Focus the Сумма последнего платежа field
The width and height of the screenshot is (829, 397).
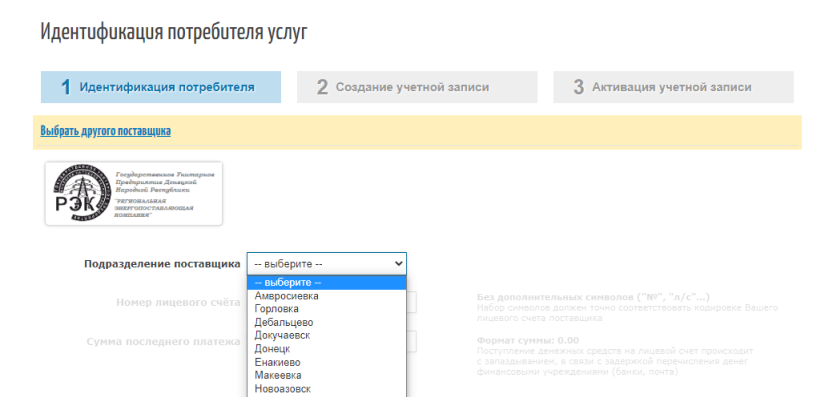tap(411, 341)
